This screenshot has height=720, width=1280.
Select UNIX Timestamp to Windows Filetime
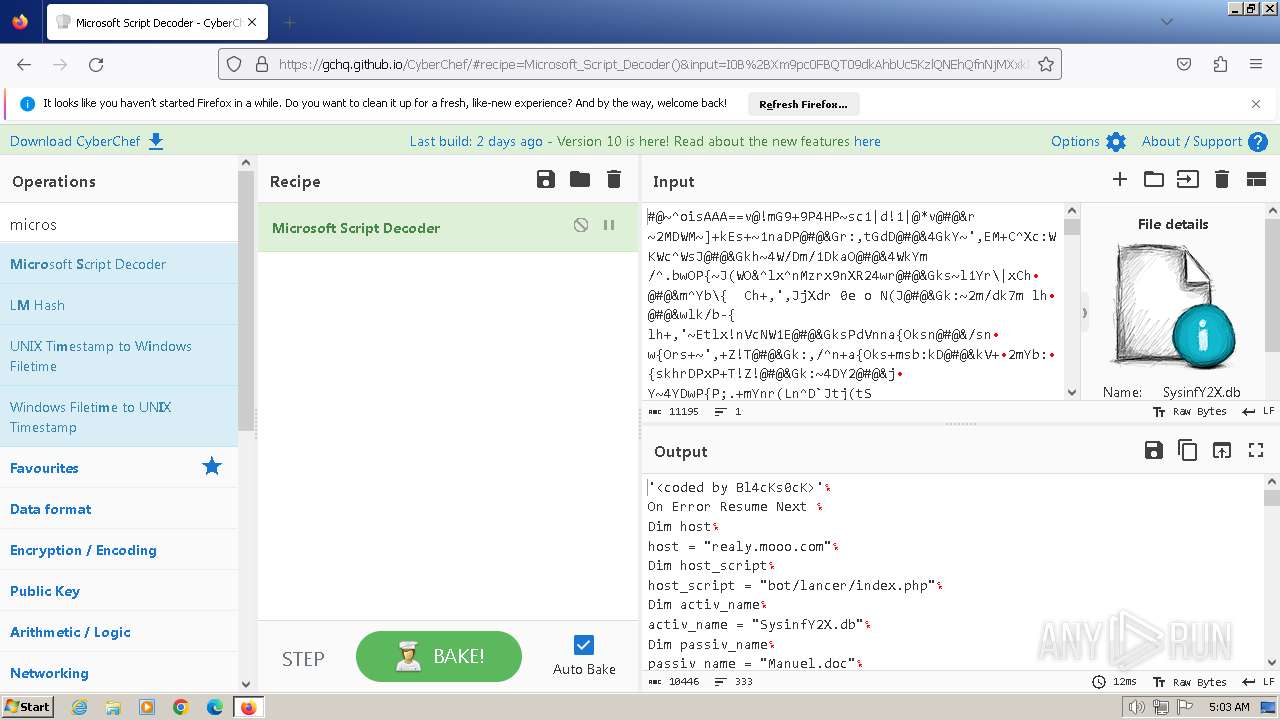pos(119,356)
